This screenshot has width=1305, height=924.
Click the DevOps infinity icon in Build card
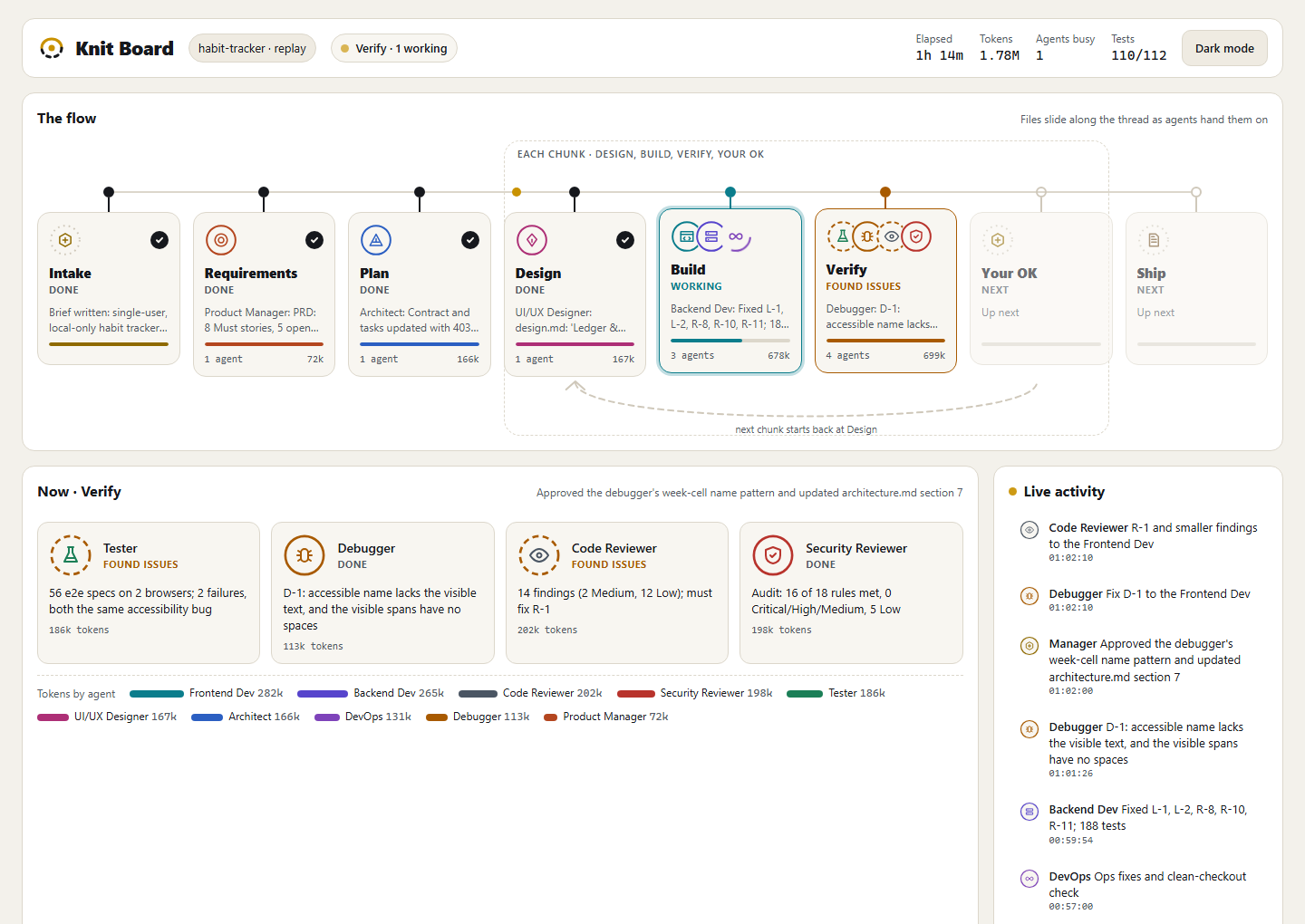tap(736, 236)
